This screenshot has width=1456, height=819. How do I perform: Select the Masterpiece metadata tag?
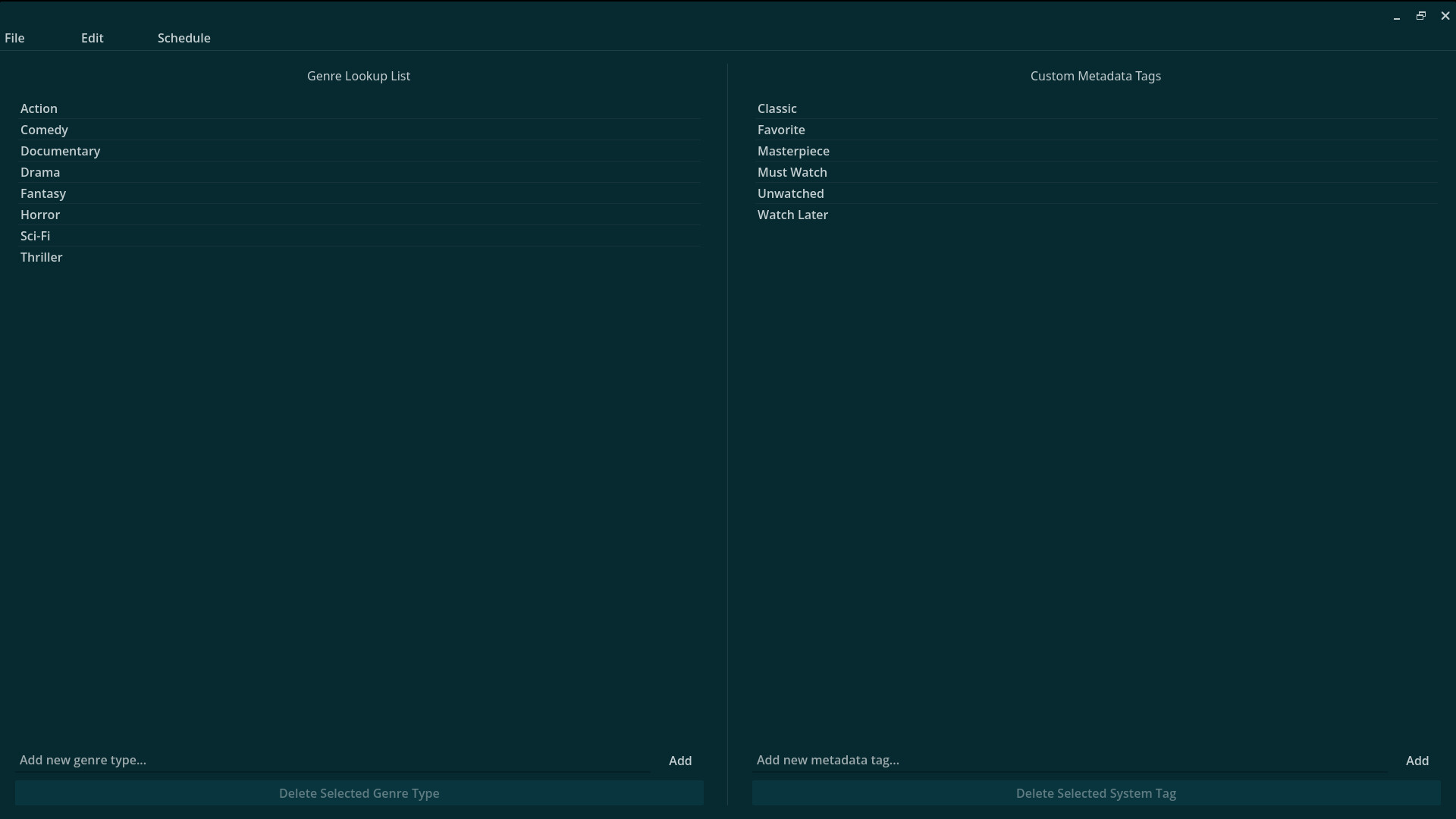(x=1096, y=151)
